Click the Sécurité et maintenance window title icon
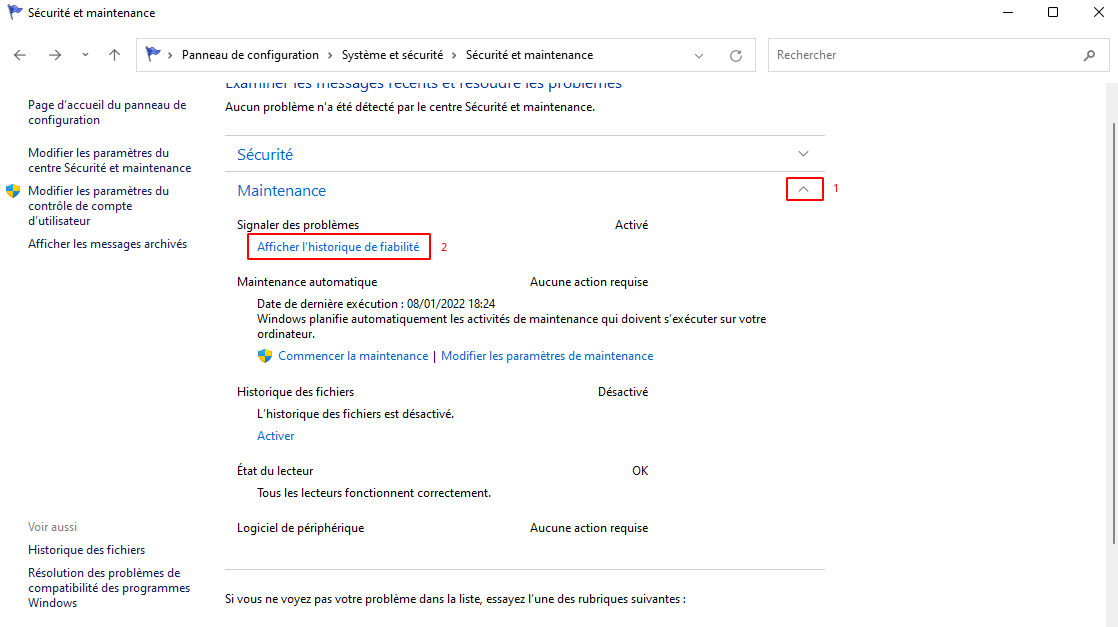This screenshot has height=627, width=1118. click(14, 12)
